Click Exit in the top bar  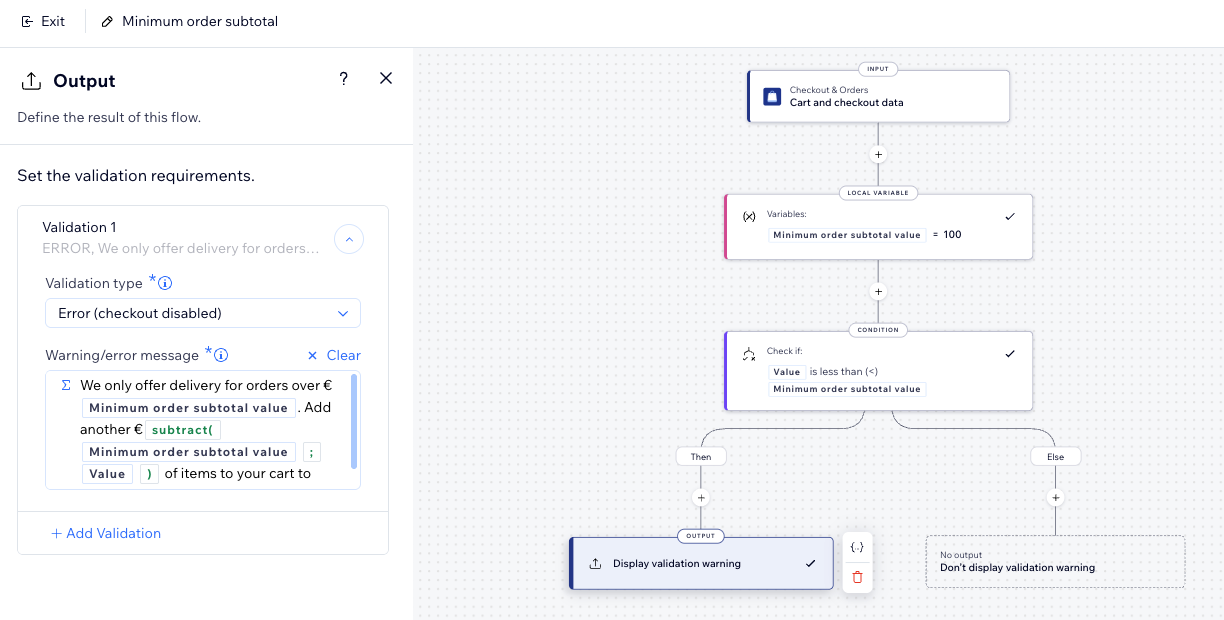click(x=43, y=21)
